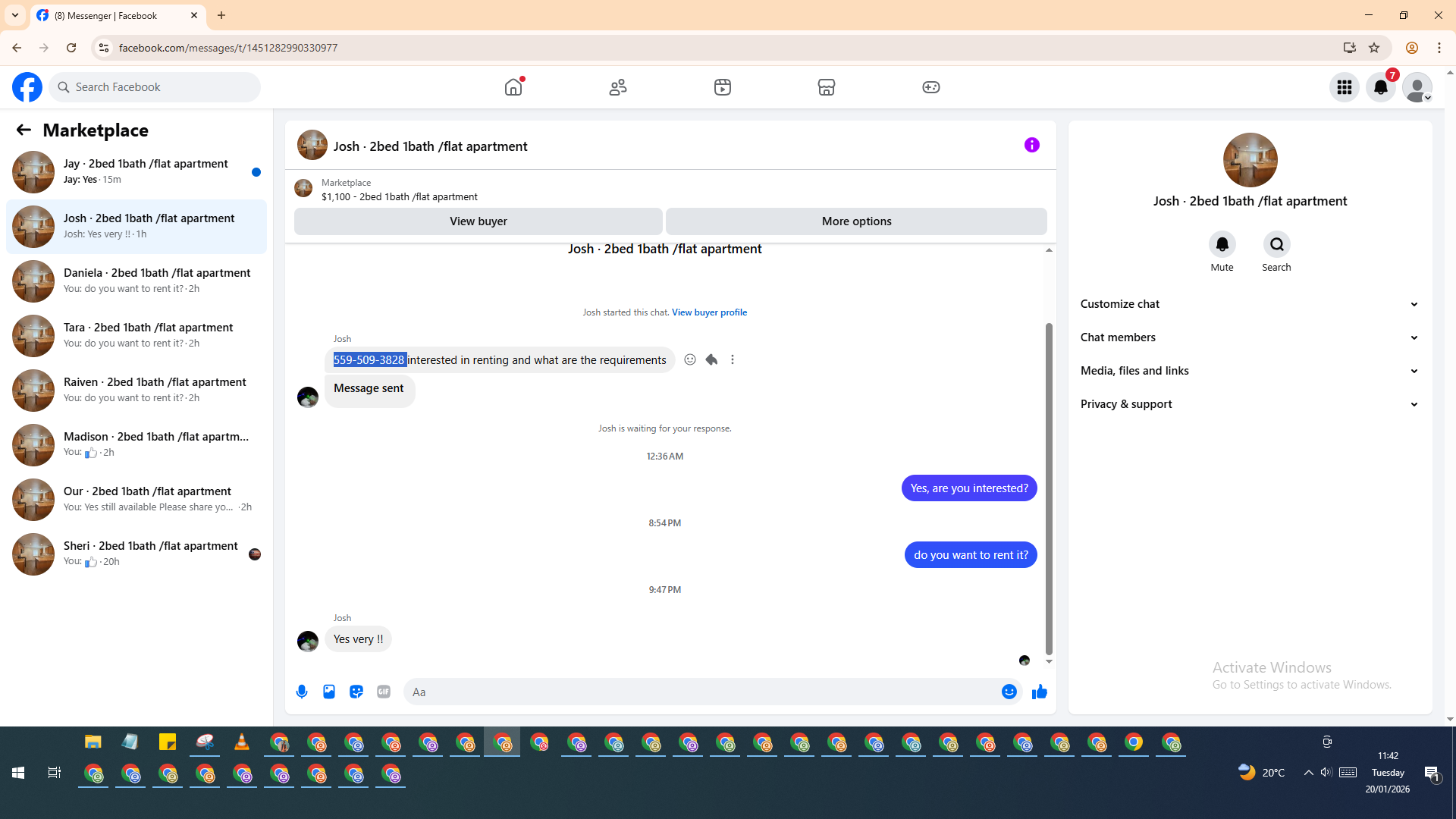This screenshot has width=1456, height=819.
Task: Open Sheri's apartment conversation
Action: pyautogui.click(x=136, y=554)
